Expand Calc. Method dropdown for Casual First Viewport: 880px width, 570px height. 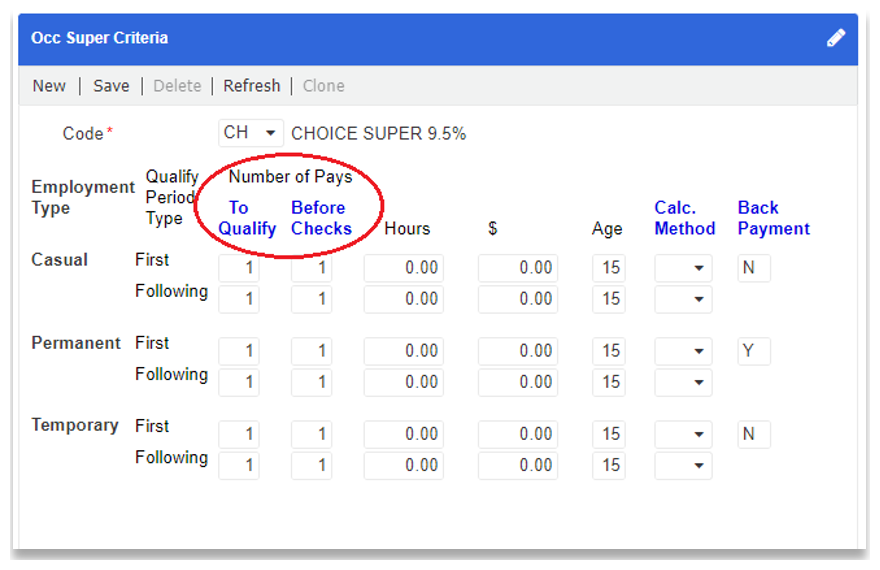click(683, 268)
